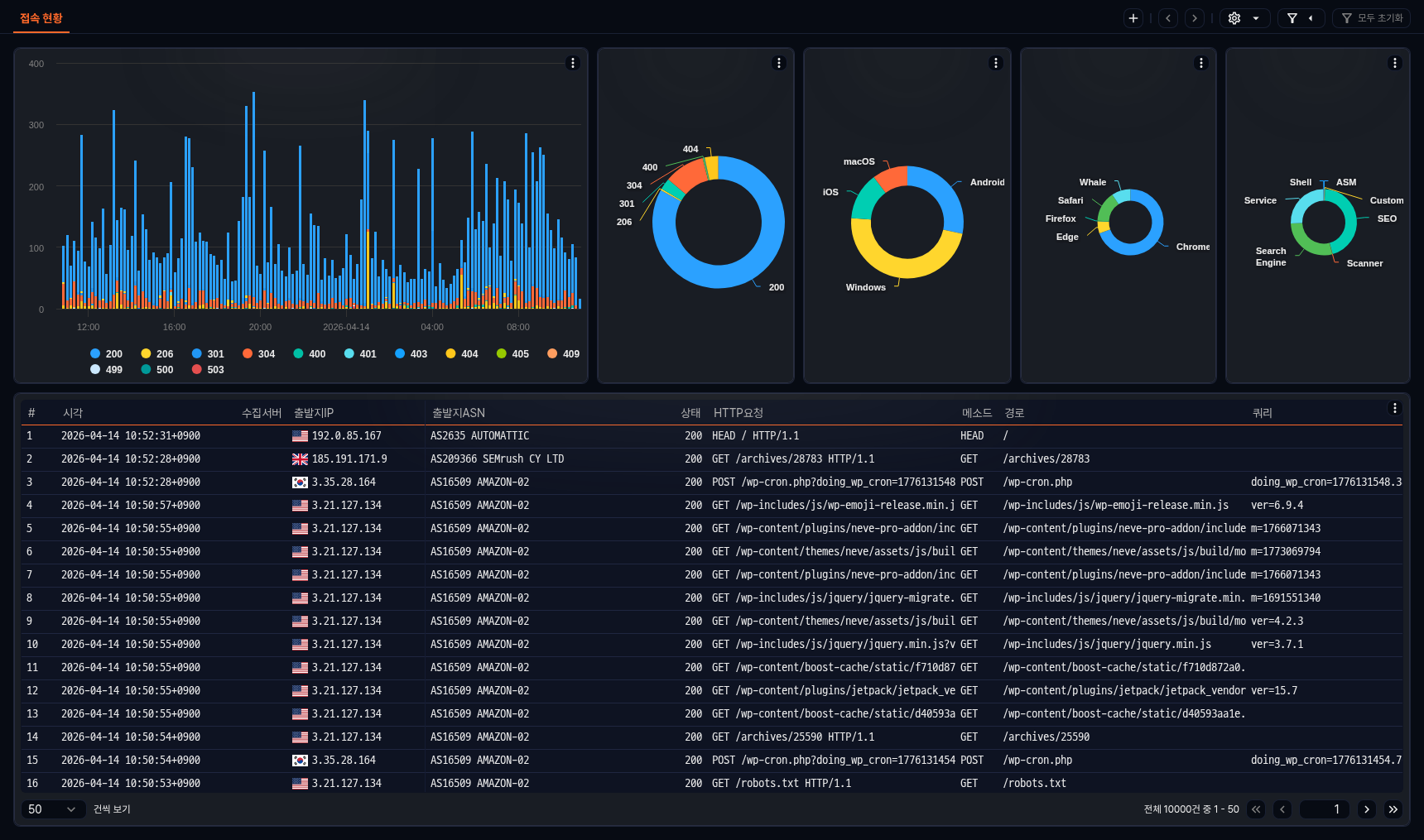Open the gear settings dropdown
Image resolution: width=1424 pixels, height=840 pixels.
coord(1244,18)
